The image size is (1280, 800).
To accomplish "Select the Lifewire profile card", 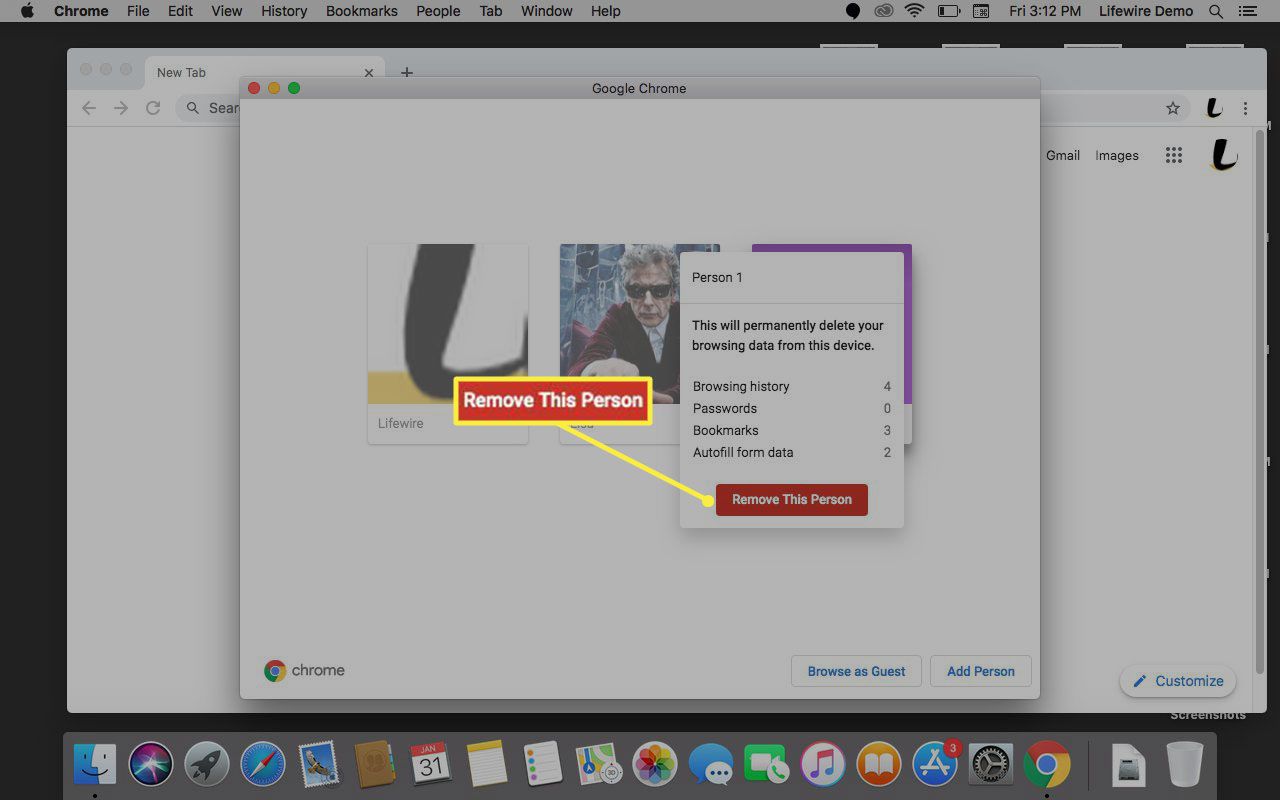I will click(x=448, y=344).
